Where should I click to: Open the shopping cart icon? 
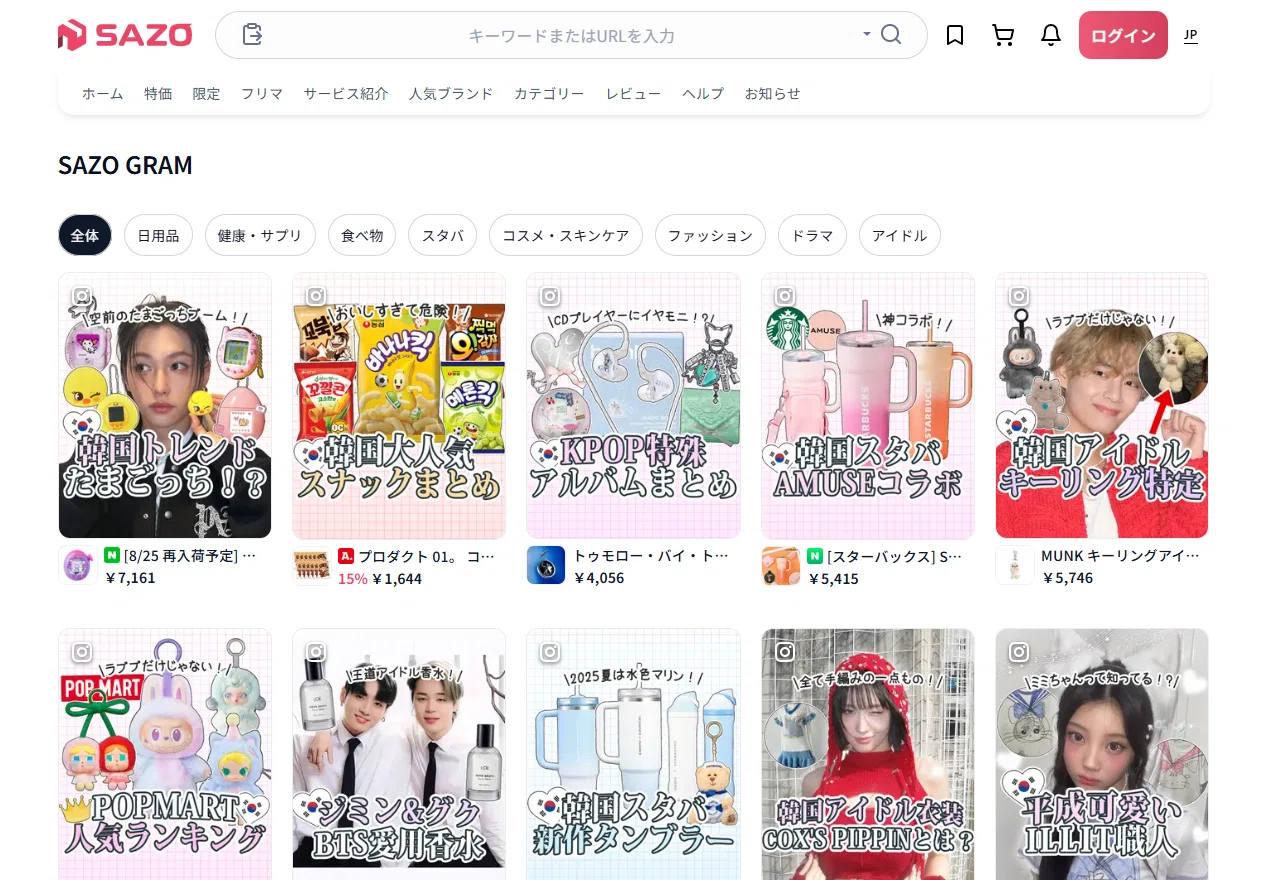[1003, 35]
